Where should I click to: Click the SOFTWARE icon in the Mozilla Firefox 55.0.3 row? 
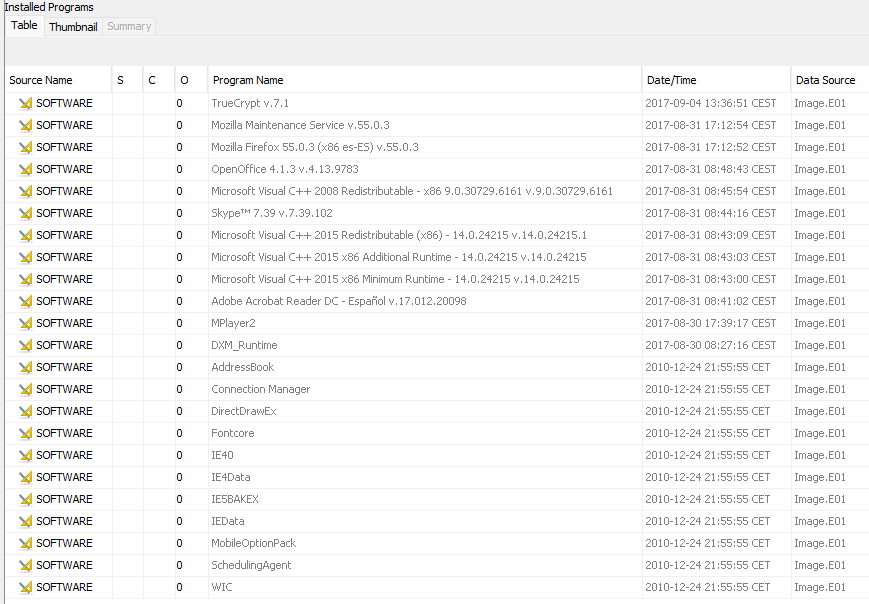[x=25, y=147]
